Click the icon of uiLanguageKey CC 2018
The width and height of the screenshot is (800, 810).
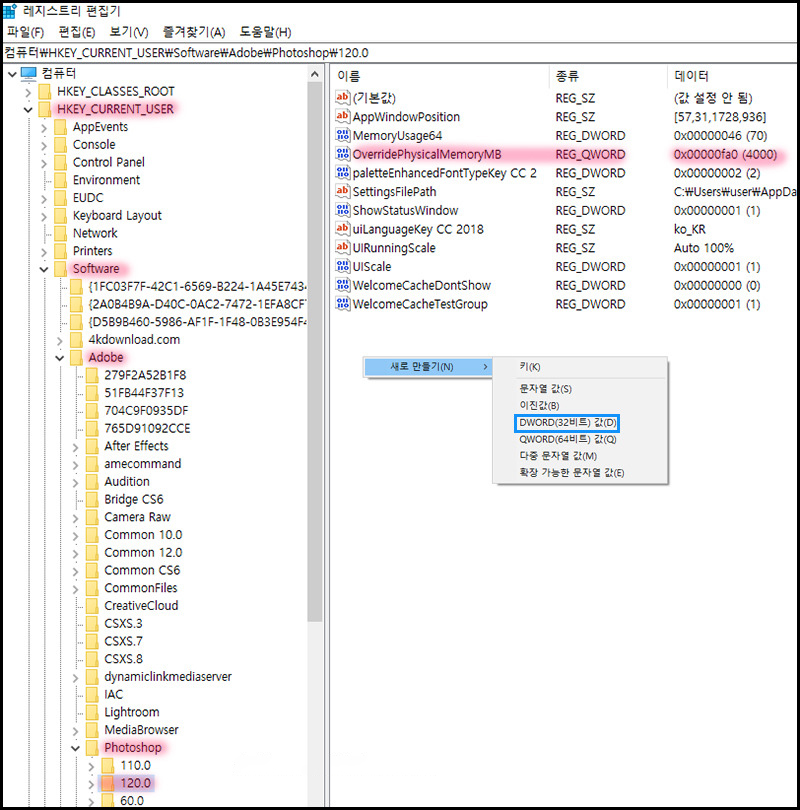pyautogui.click(x=342, y=229)
